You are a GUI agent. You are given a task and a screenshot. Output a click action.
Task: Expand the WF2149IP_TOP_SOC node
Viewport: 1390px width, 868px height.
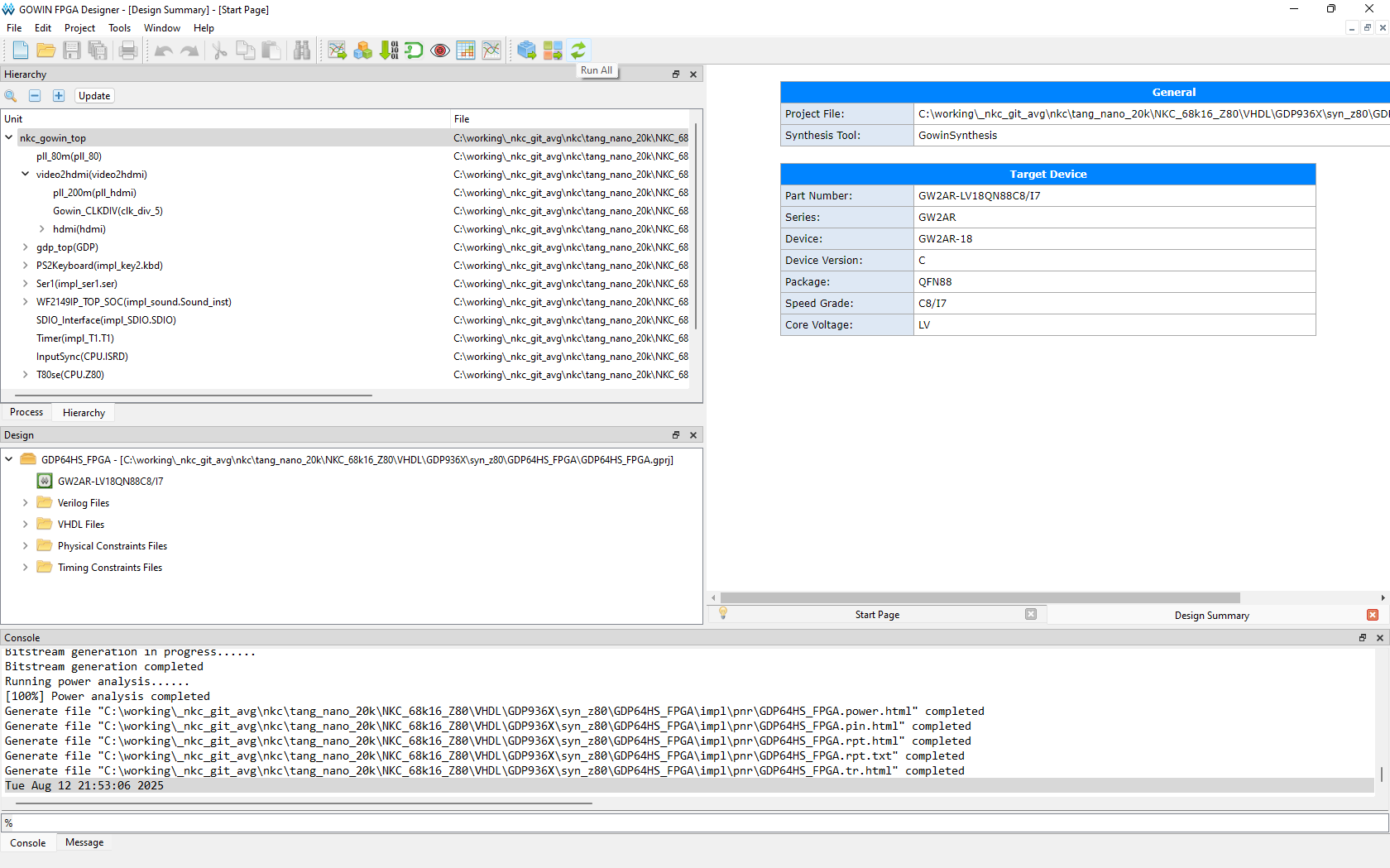click(x=26, y=302)
